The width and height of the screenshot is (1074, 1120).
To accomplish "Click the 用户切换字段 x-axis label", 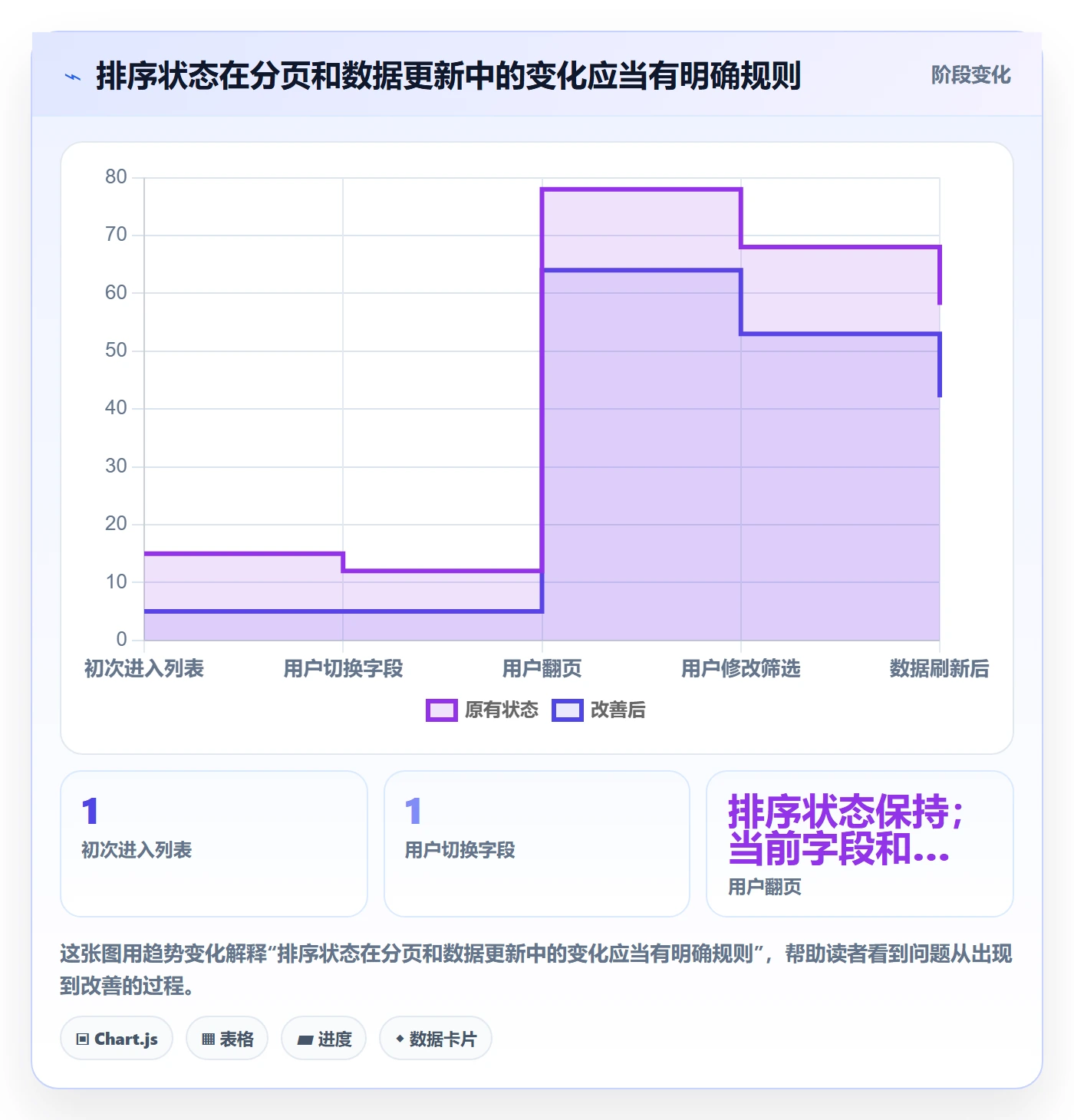I will click(343, 669).
